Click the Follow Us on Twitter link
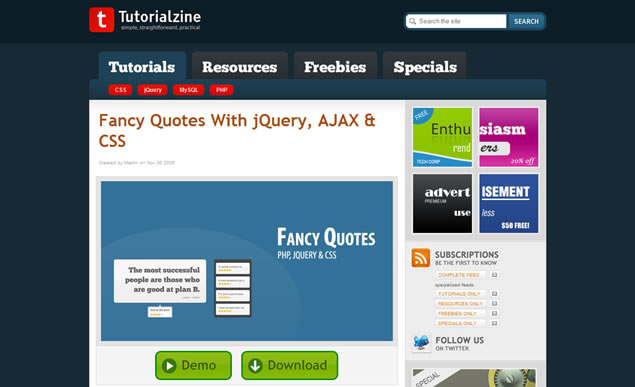The image size is (635, 387). pos(460,343)
